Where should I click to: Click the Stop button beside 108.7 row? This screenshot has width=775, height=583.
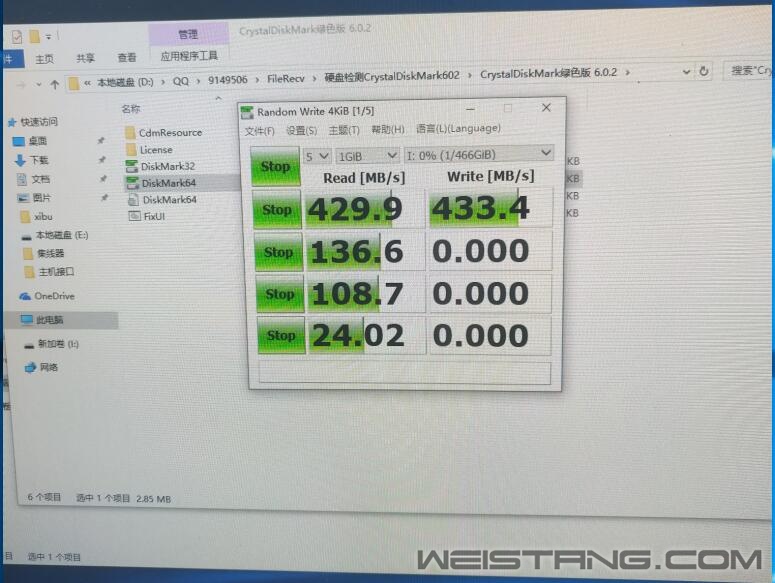pos(280,294)
